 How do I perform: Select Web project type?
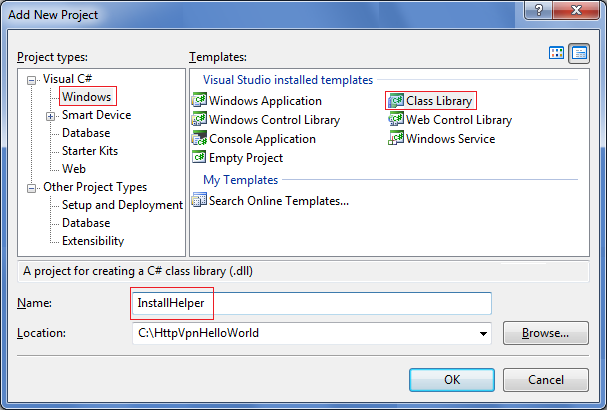point(74,169)
